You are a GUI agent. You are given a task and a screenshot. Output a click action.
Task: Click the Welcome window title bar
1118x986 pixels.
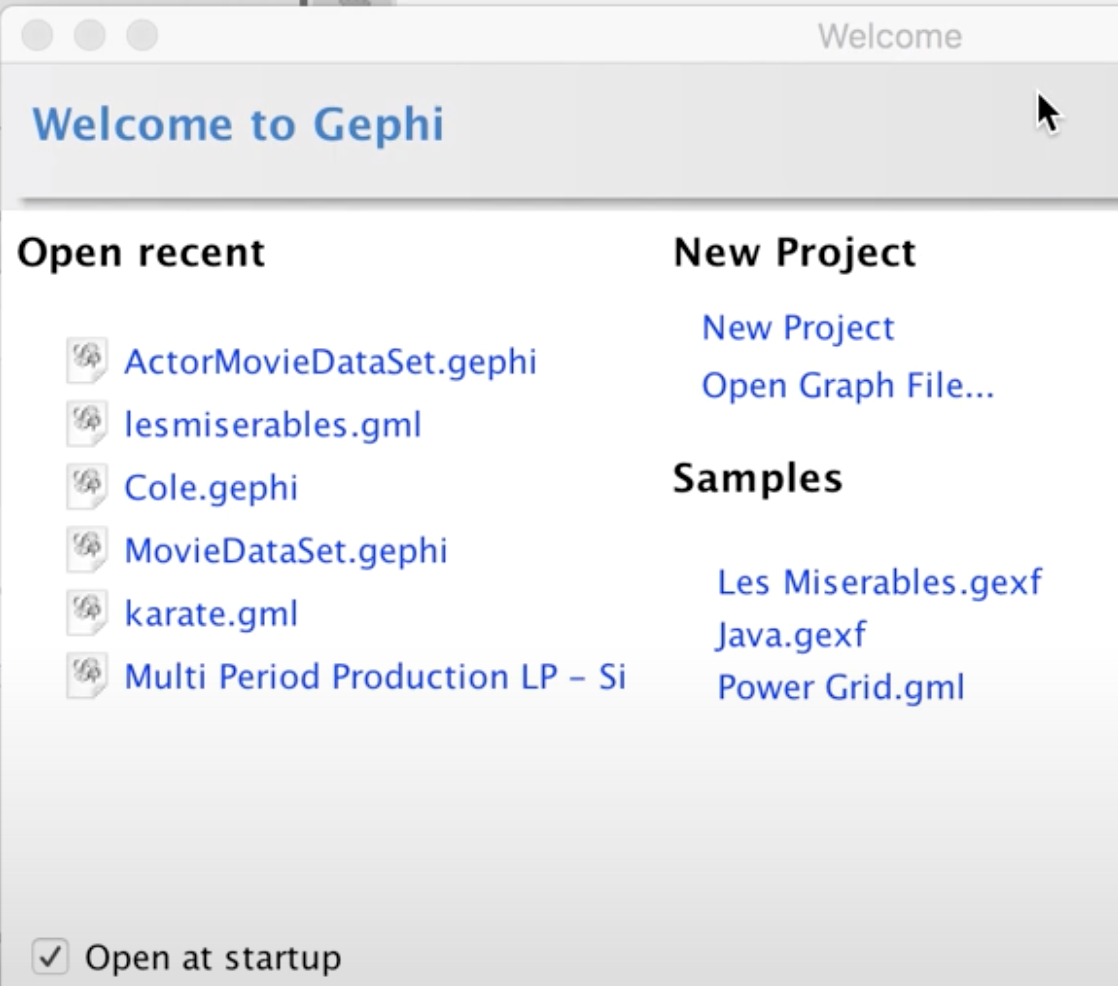coord(600,37)
